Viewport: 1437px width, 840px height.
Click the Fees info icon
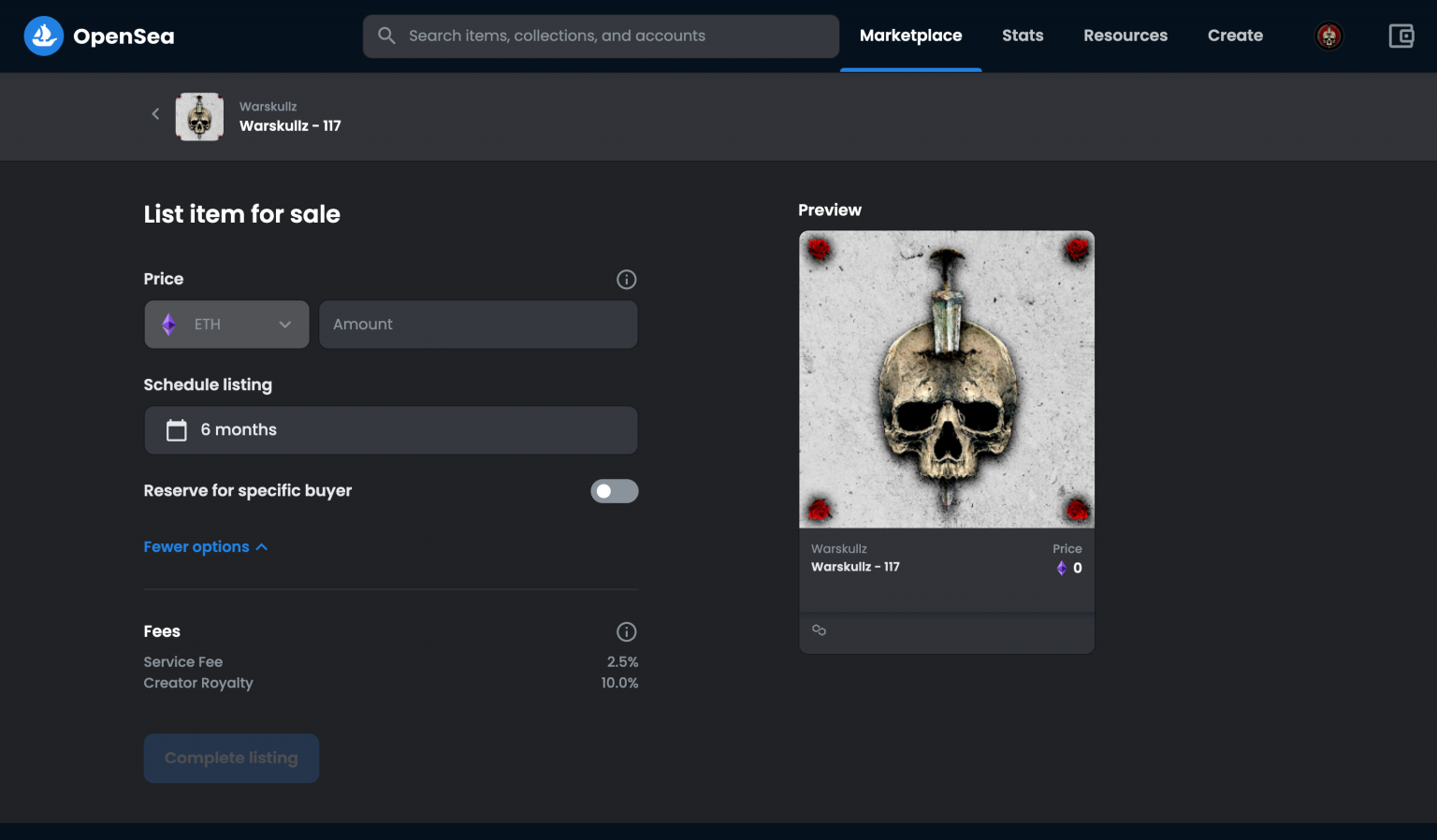[626, 631]
